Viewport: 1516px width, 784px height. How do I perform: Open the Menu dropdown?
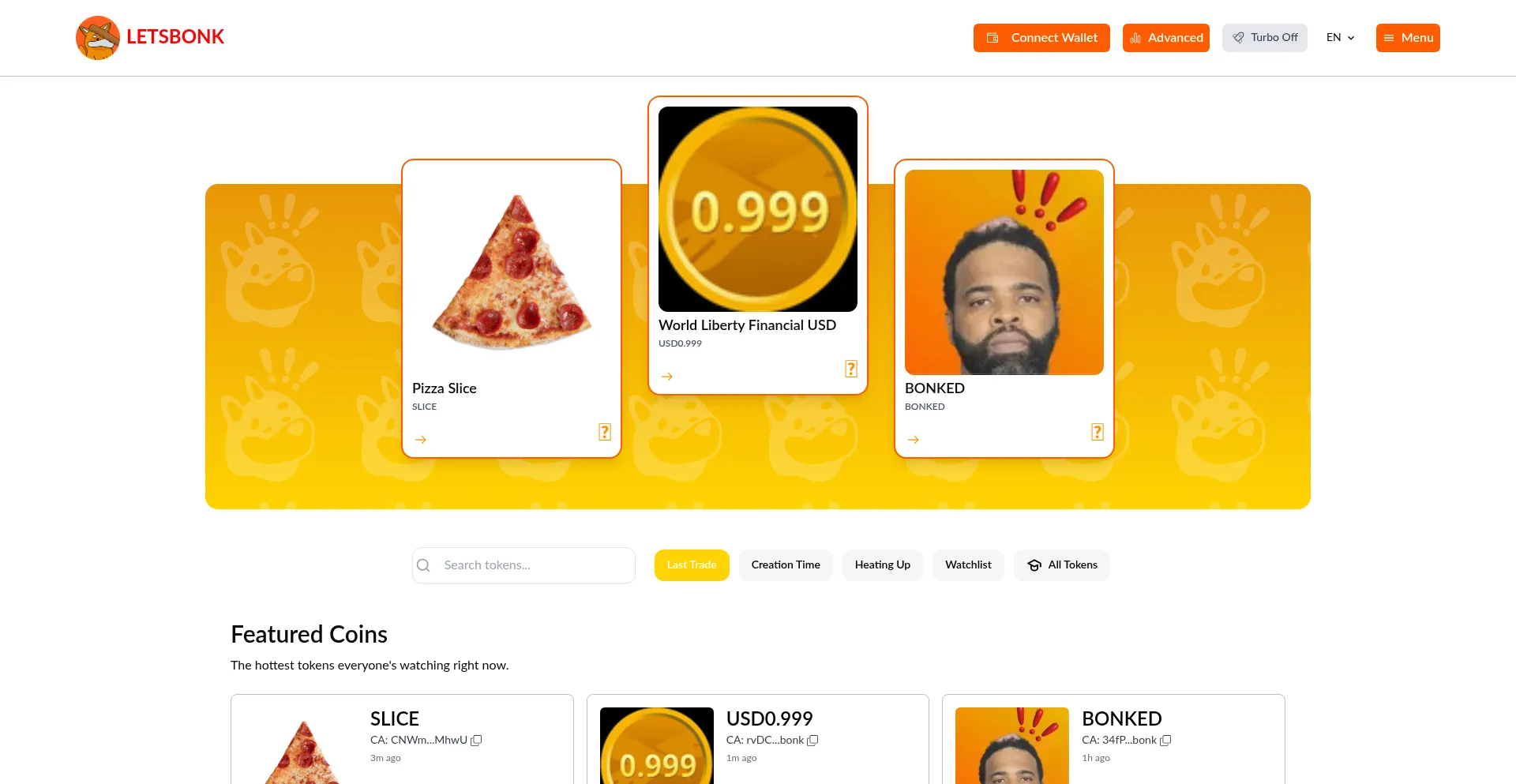[x=1408, y=38]
